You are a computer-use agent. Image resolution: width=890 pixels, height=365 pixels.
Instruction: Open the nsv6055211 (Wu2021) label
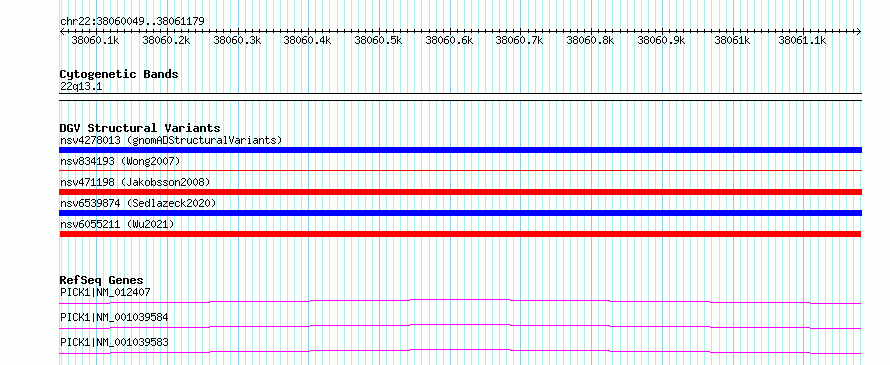pyautogui.click(x=117, y=224)
